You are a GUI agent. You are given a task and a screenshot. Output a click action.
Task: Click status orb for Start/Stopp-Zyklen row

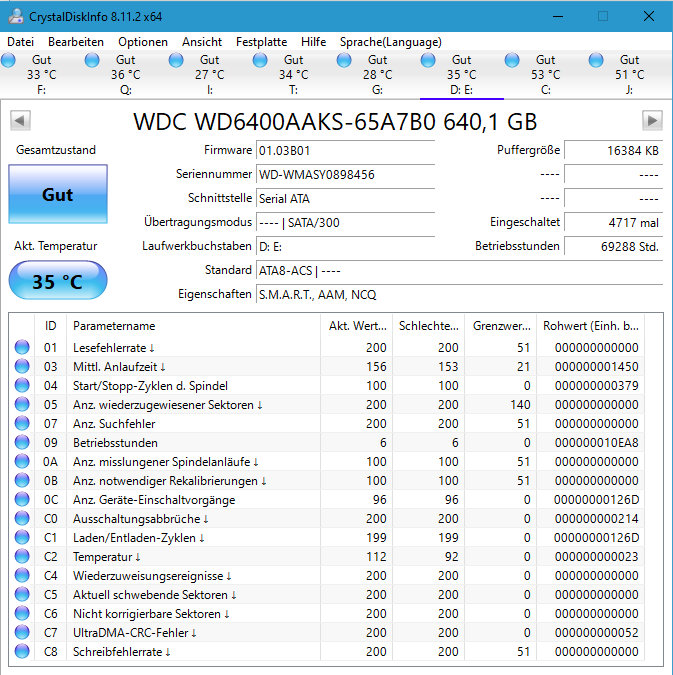[x=22, y=385]
